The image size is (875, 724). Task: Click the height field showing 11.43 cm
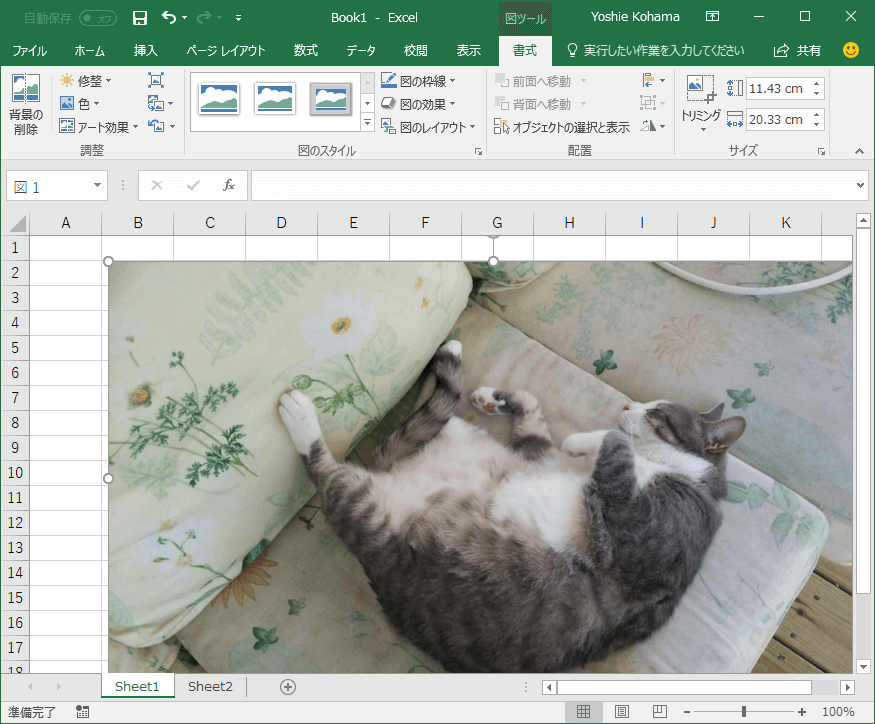click(777, 88)
